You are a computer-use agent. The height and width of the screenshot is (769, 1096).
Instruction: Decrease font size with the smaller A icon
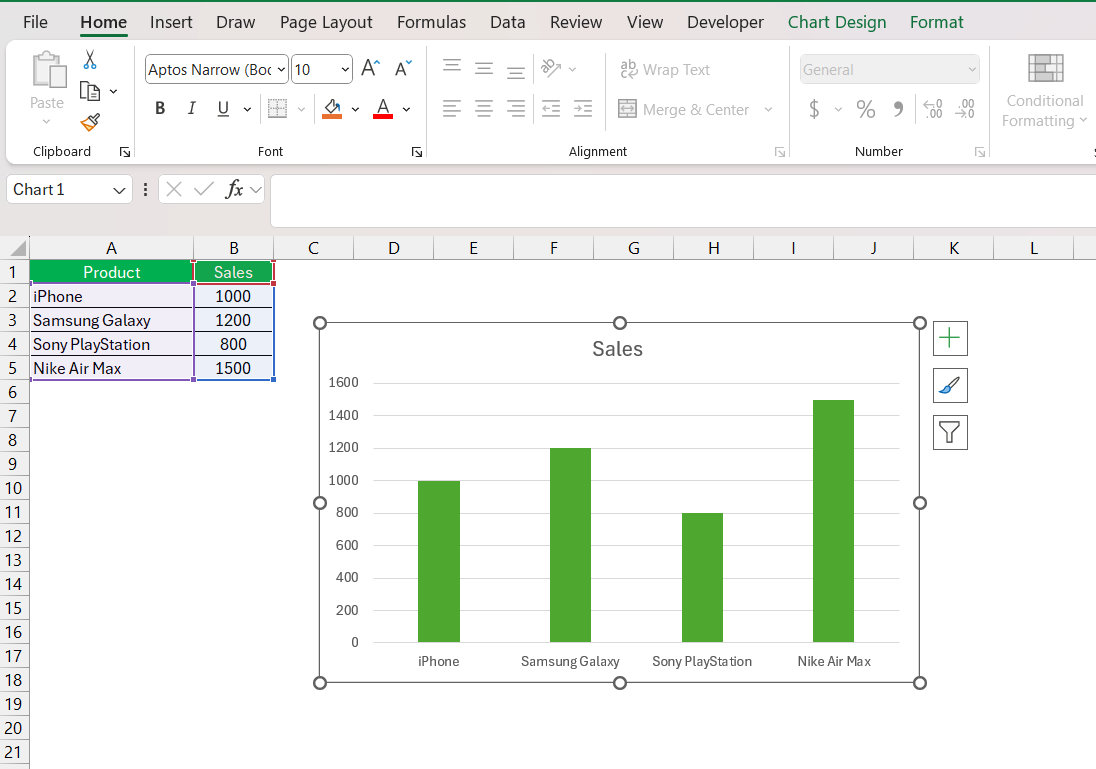pyautogui.click(x=403, y=69)
